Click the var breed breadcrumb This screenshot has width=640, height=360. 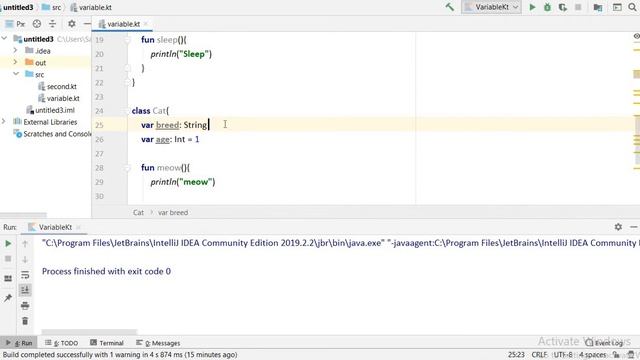pyautogui.click(x=173, y=213)
